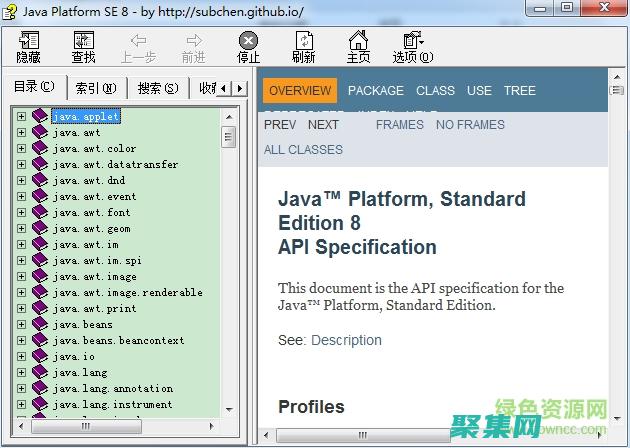Expand the java.applet tree node
The height and width of the screenshot is (448, 630).
[21, 116]
